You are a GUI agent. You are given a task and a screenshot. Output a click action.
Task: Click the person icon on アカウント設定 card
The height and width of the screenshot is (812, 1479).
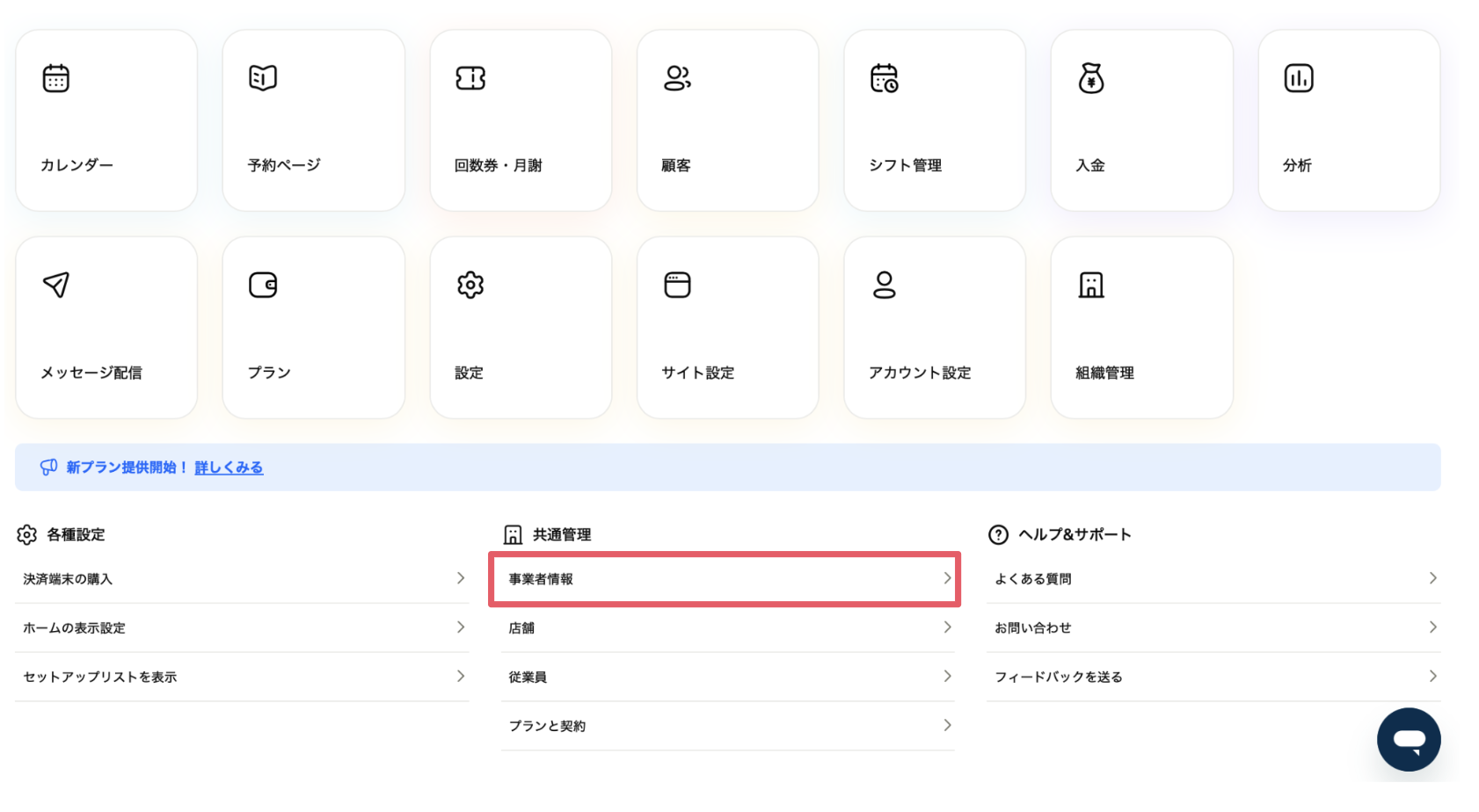pyautogui.click(x=885, y=285)
